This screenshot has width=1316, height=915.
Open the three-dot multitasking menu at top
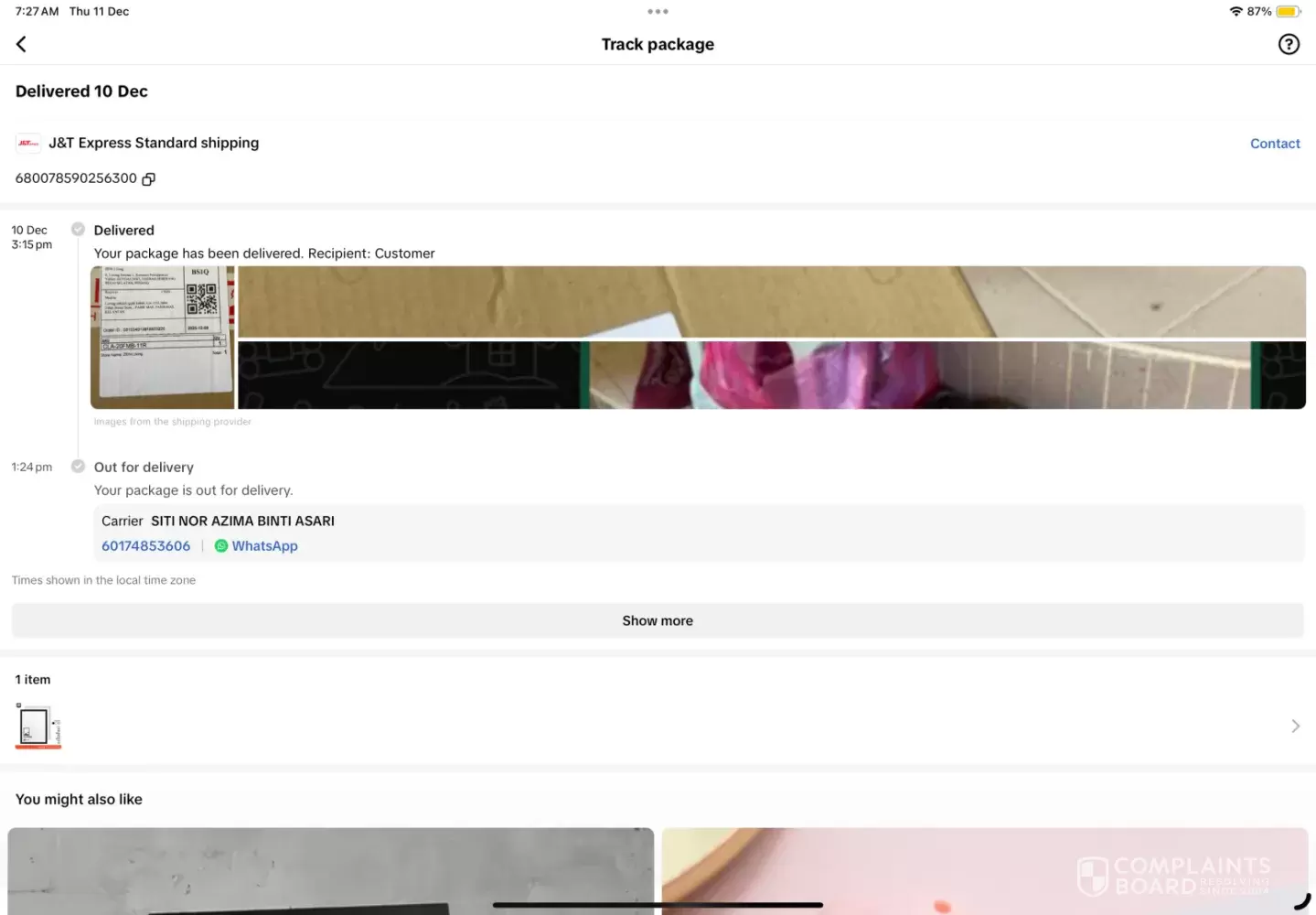(658, 12)
